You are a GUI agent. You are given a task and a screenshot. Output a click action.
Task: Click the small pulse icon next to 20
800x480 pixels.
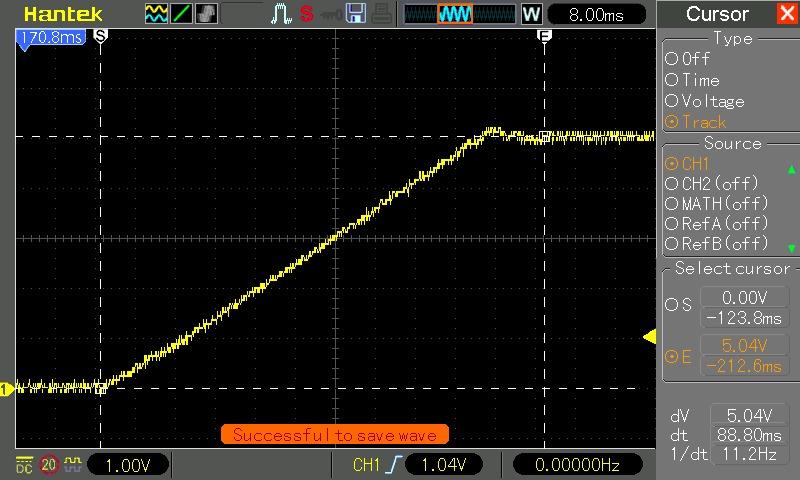(72, 463)
